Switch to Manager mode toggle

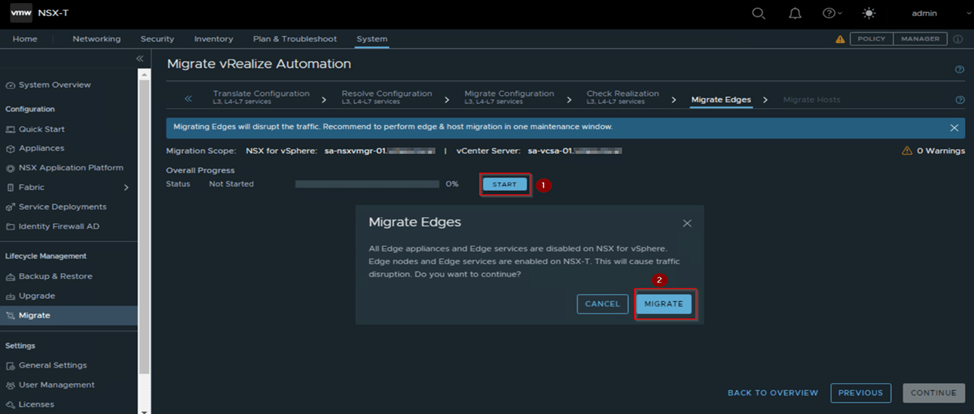(920, 39)
